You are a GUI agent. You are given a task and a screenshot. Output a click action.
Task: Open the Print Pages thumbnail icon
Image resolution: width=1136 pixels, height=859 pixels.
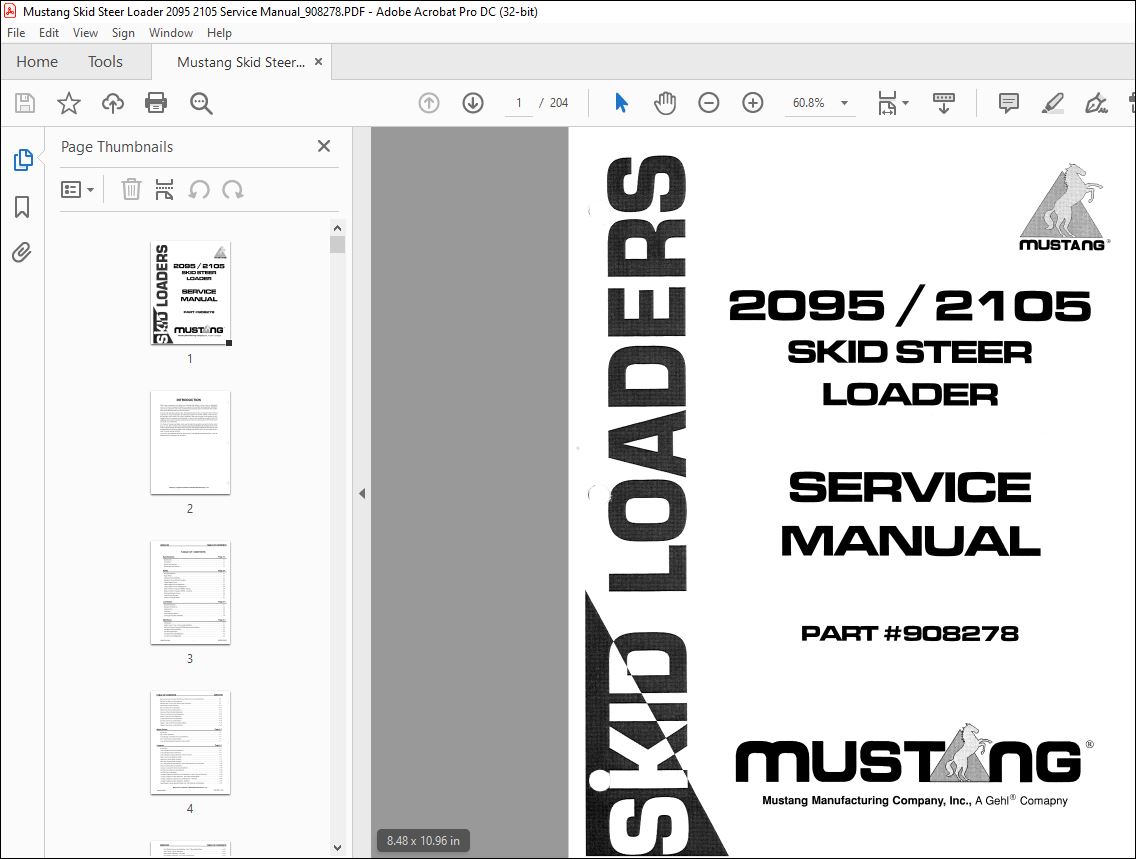164,190
